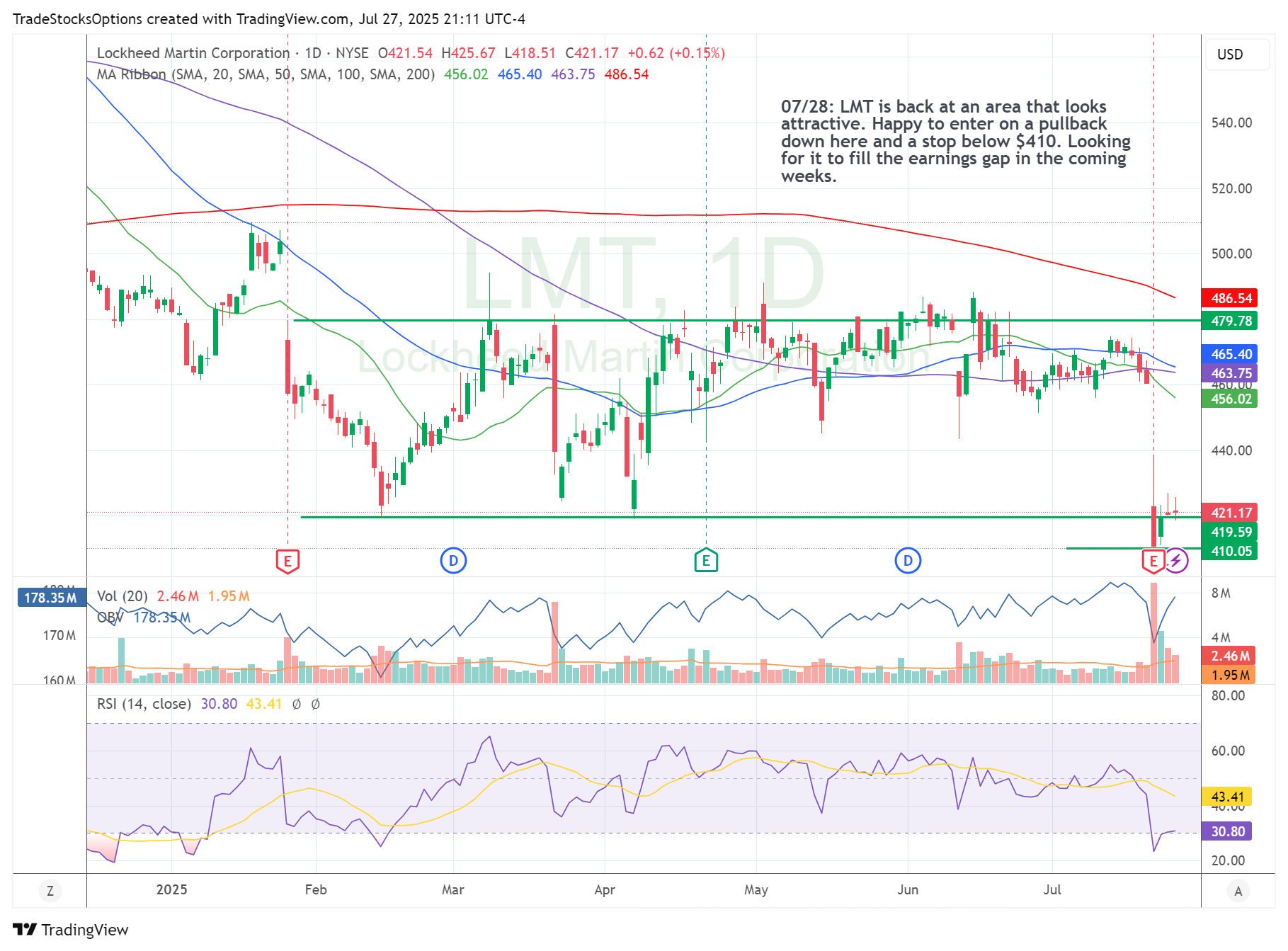Screen dimensions: 1288x951
Task: Click the O421.54 open value
Action: 405,53
